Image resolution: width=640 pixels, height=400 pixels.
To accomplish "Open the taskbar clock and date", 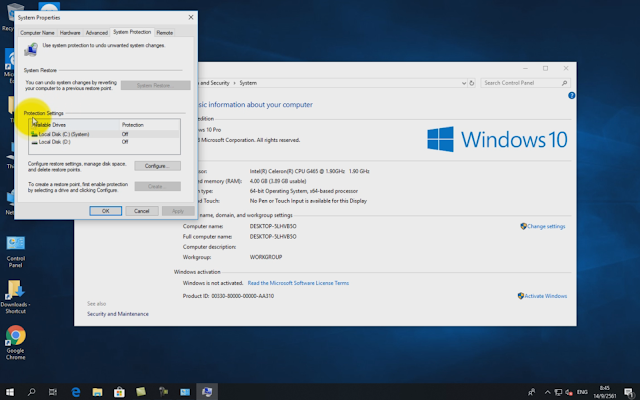I will [x=604, y=392].
